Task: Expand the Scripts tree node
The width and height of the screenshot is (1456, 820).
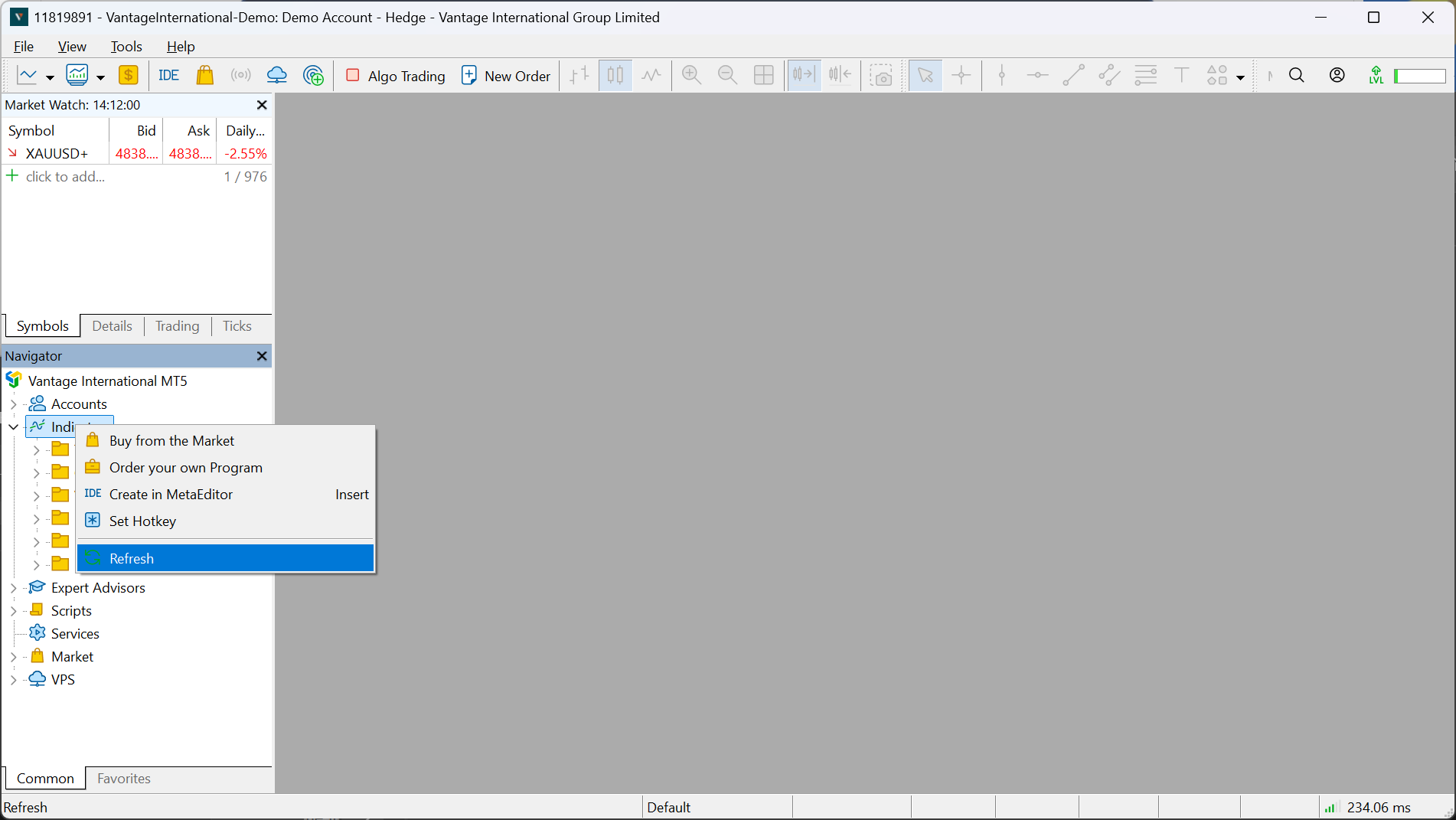Action: 14,611
